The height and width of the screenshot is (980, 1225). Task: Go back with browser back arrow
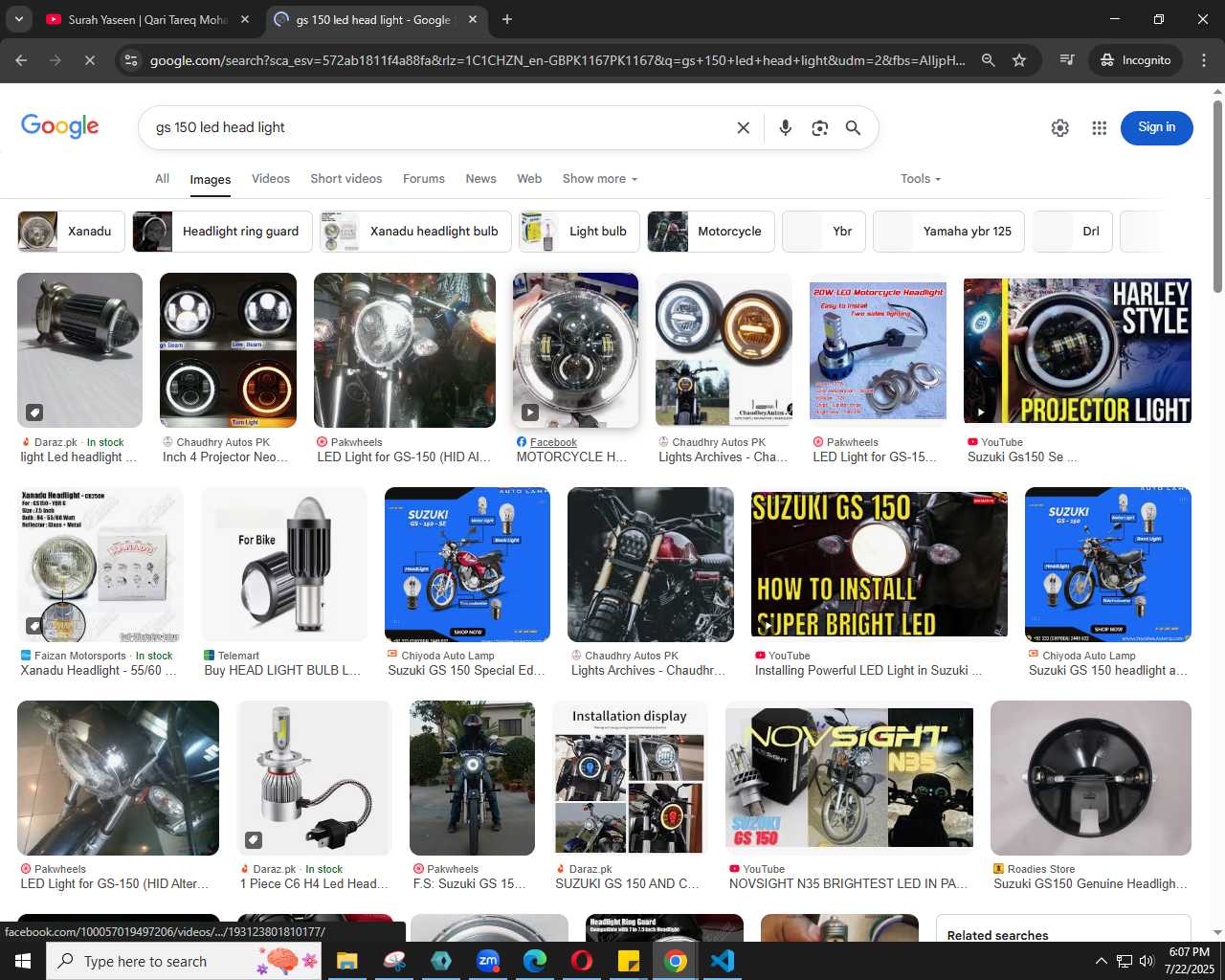tap(22, 60)
